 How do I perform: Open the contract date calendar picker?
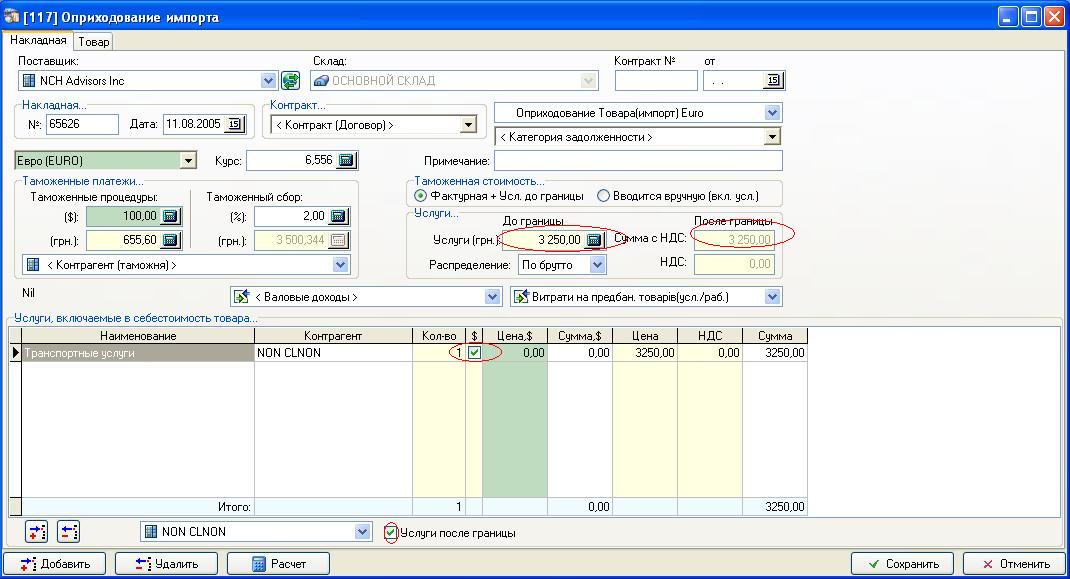pyautogui.click(x=773, y=81)
